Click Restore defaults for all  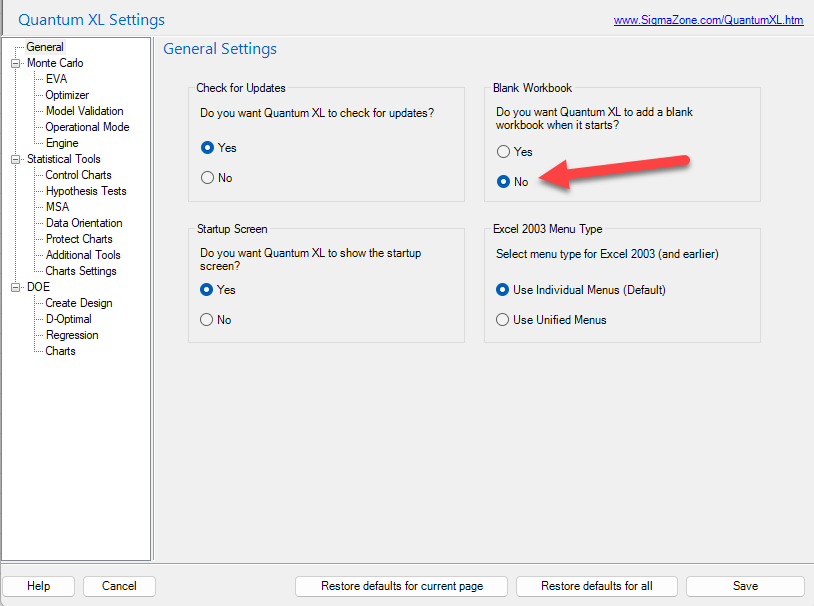[596, 586]
